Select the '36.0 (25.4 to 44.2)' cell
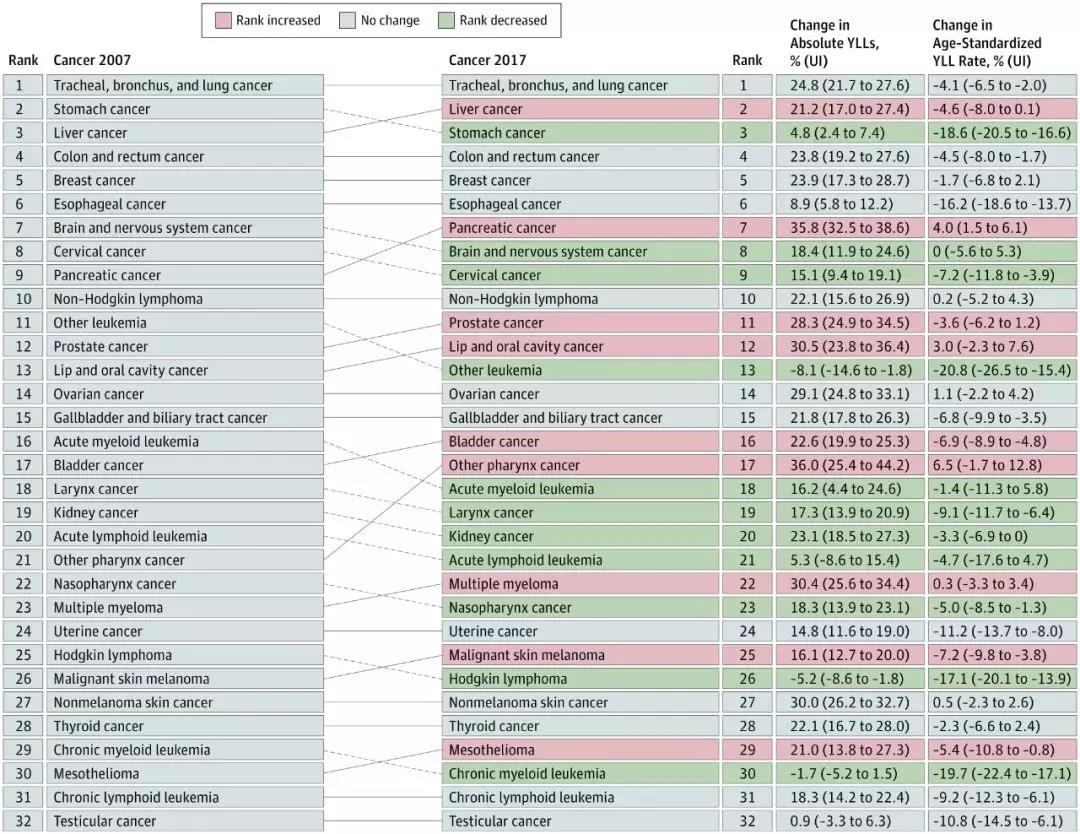 (849, 465)
